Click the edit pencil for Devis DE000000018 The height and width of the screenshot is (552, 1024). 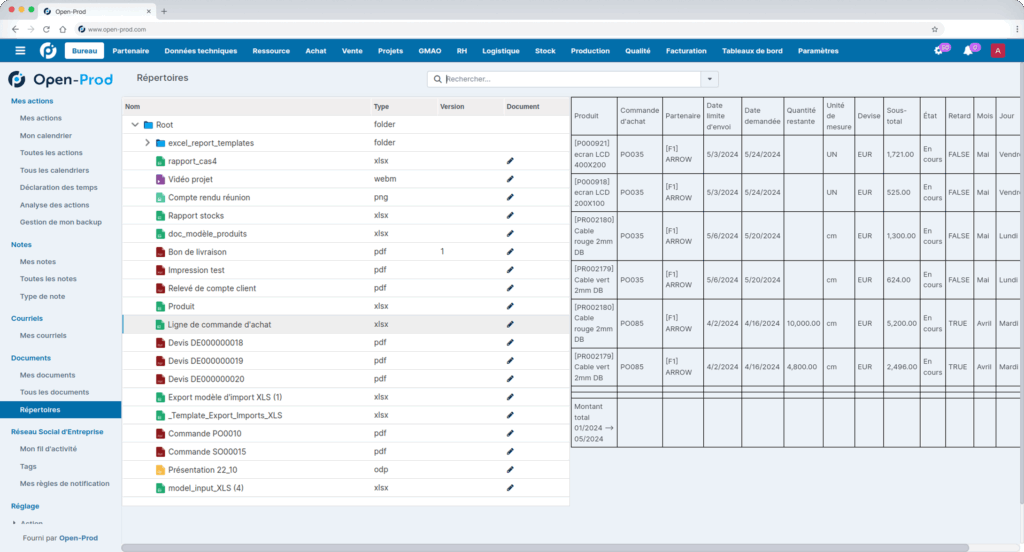(x=510, y=342)
